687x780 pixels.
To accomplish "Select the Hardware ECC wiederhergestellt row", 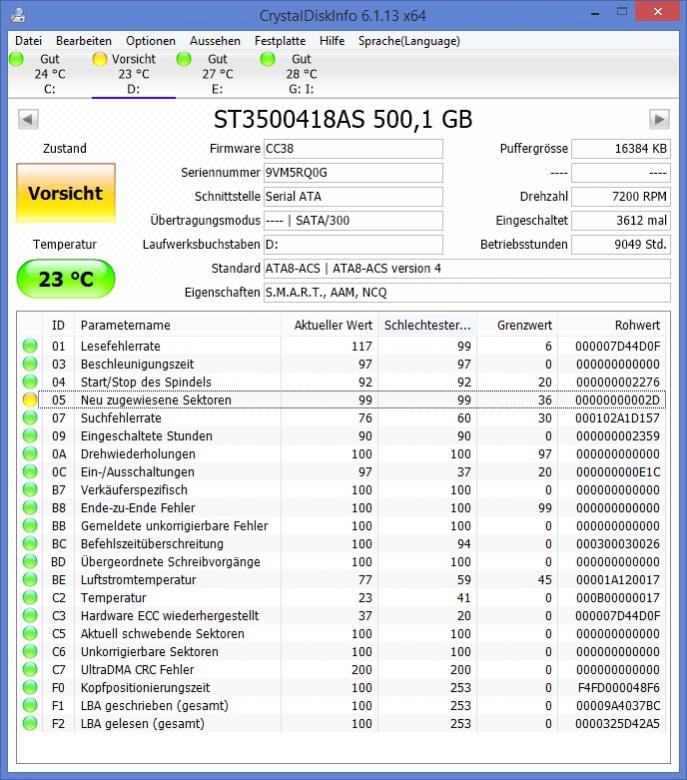I will (x=343, y=615).
